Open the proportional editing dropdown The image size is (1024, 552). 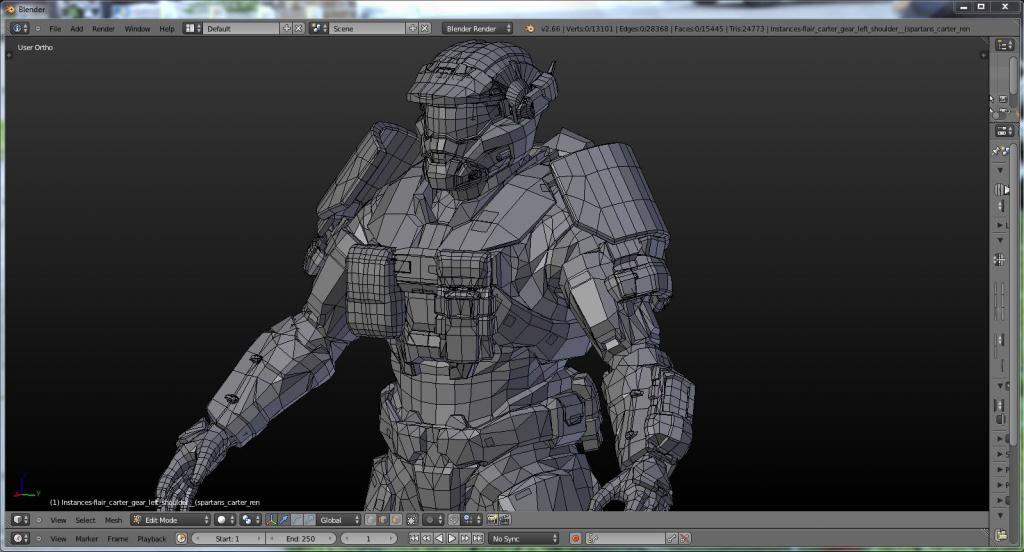(433, 520)
